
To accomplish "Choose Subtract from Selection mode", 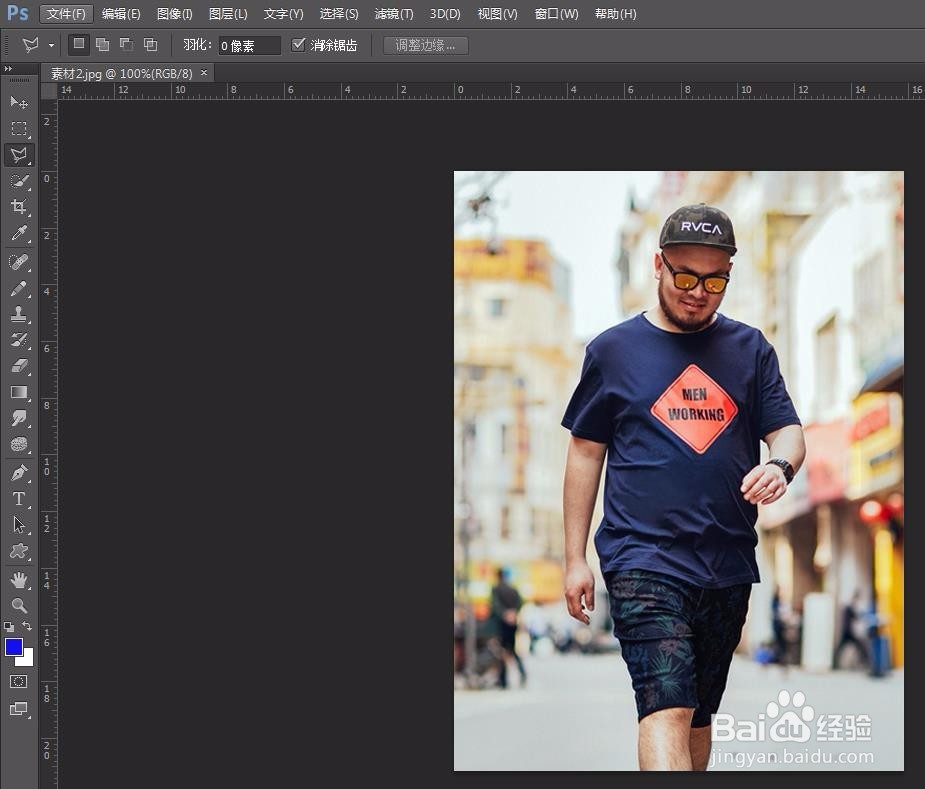I will [126, 44].
